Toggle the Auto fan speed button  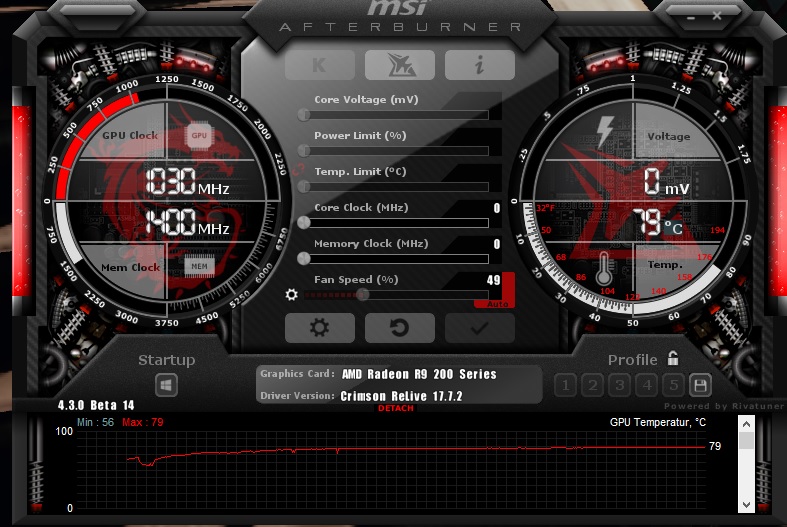coord(497,304)
